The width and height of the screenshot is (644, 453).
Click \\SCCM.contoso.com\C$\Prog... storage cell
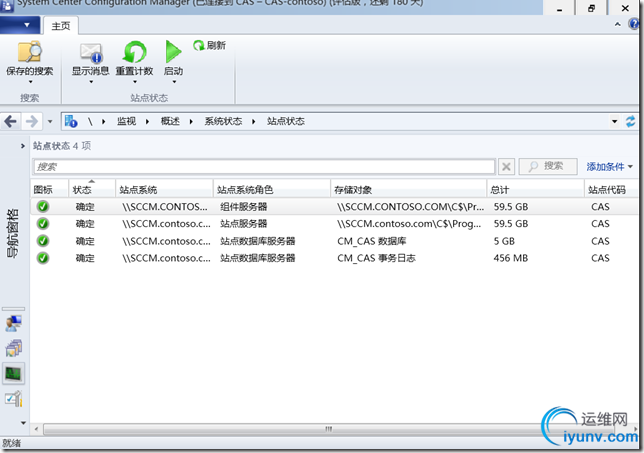click(409, 224)
